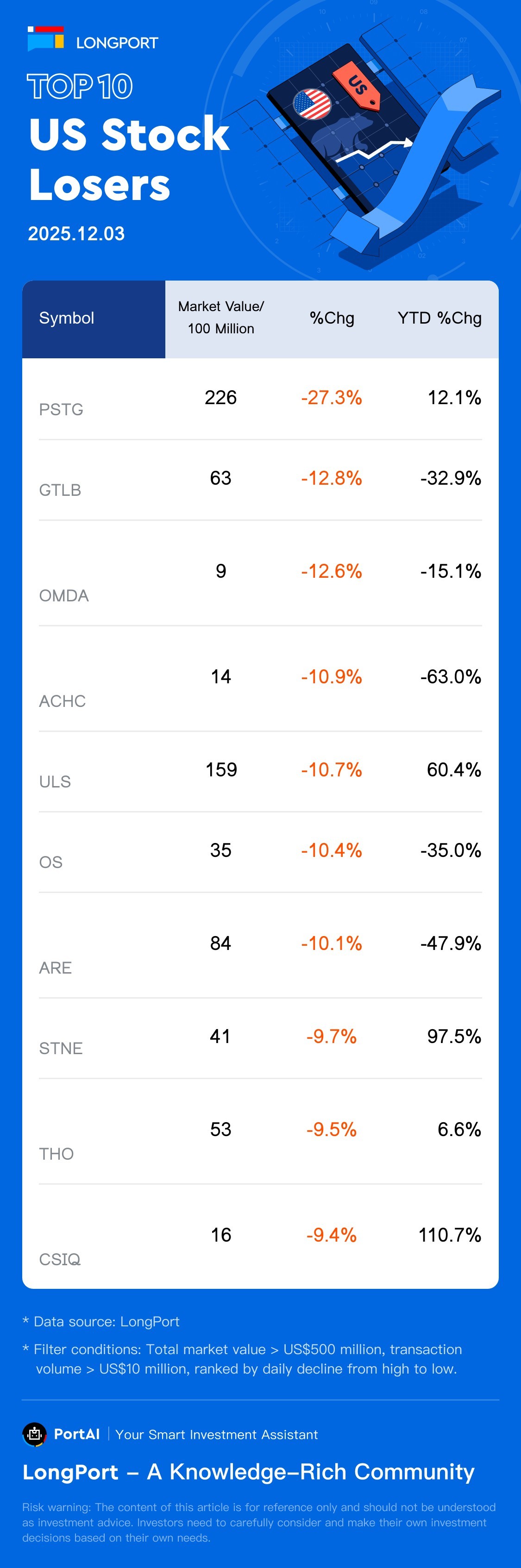Image resolution: width=521 pixels, height=1568 pixels.
Task: Click the %Chg column header
Action: (x=332, y=318)
